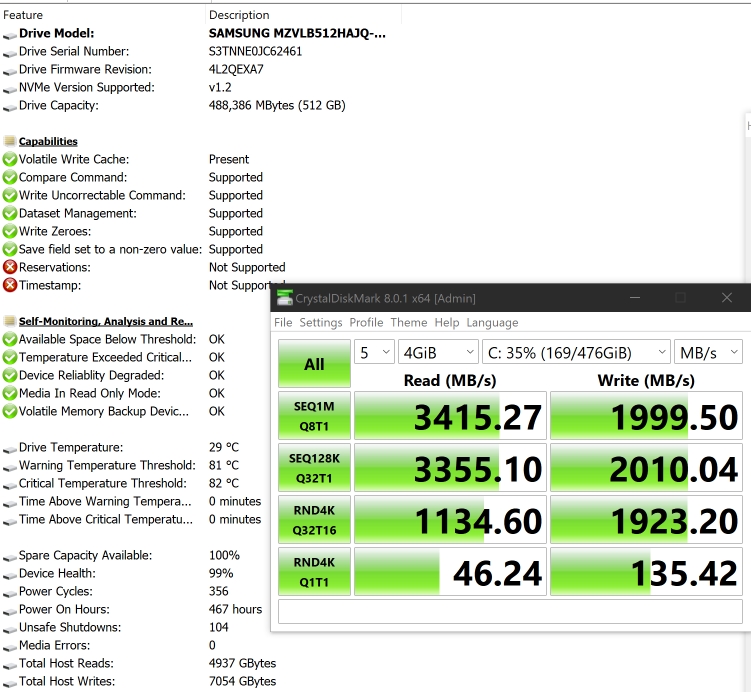Click drive icon next to Total Host Writes

pyautogui.click(x=10, y=683)
